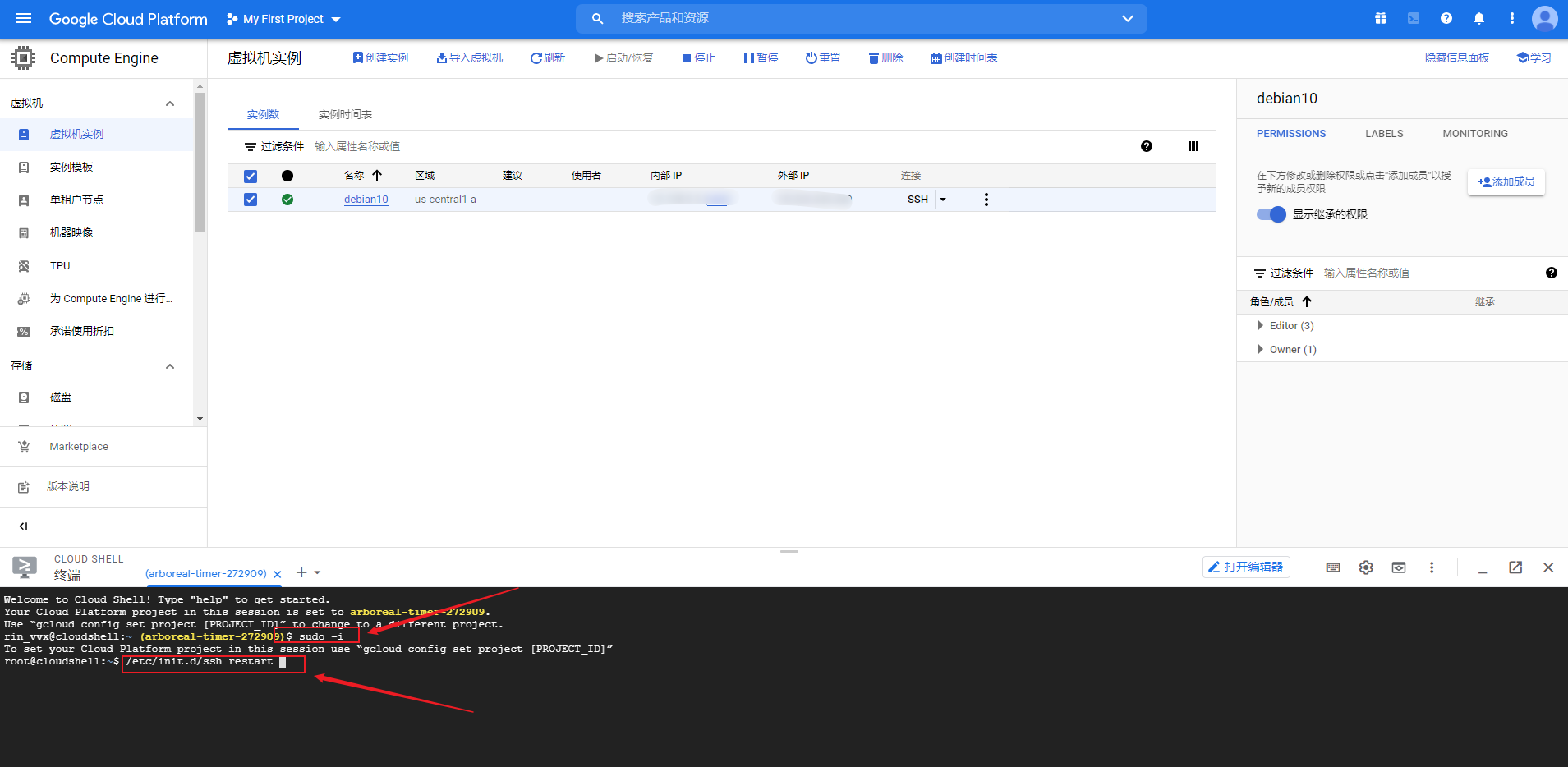Open Cloud Shell keyboard settings icon
Screen dimensions: 1568x767
[x=1333, y=567]
